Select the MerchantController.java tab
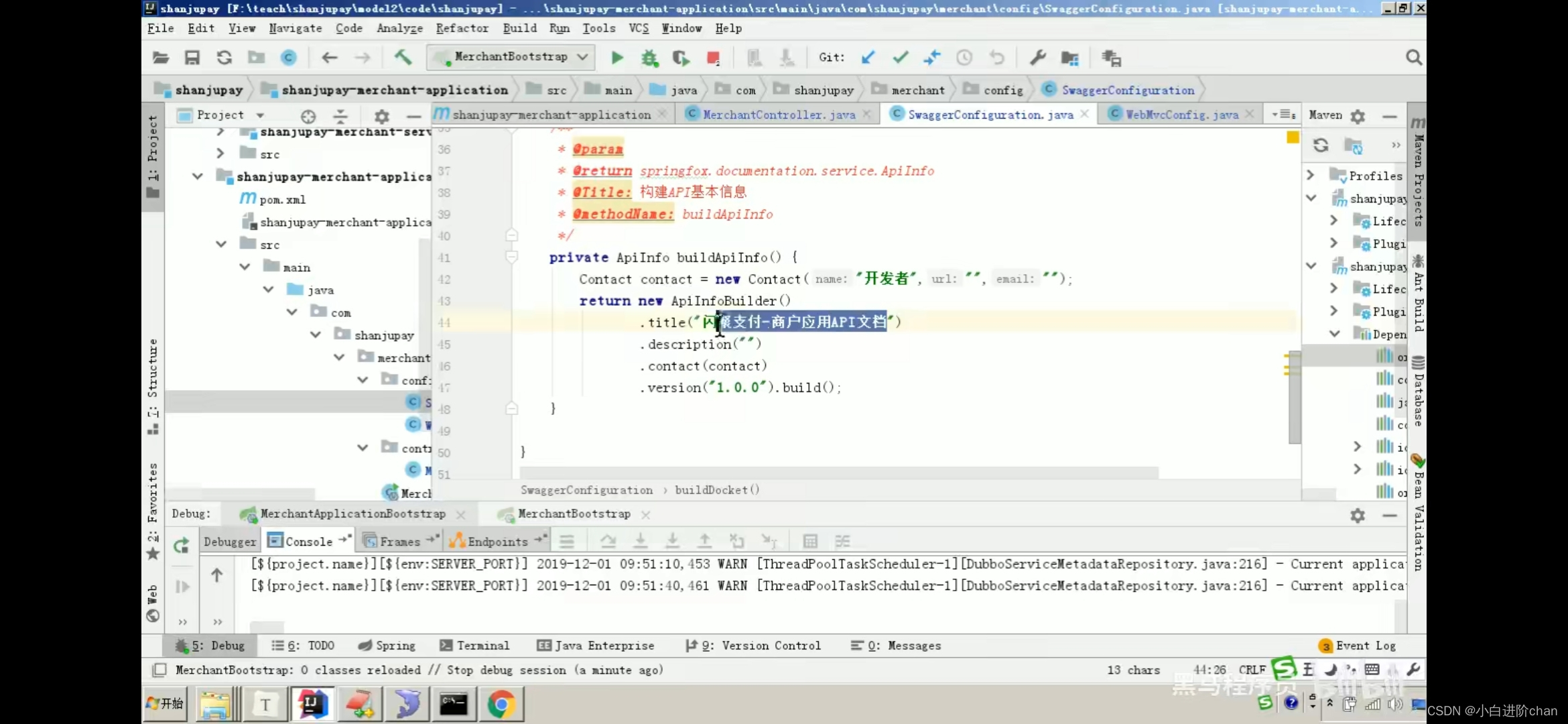 (x=778, y=114)
